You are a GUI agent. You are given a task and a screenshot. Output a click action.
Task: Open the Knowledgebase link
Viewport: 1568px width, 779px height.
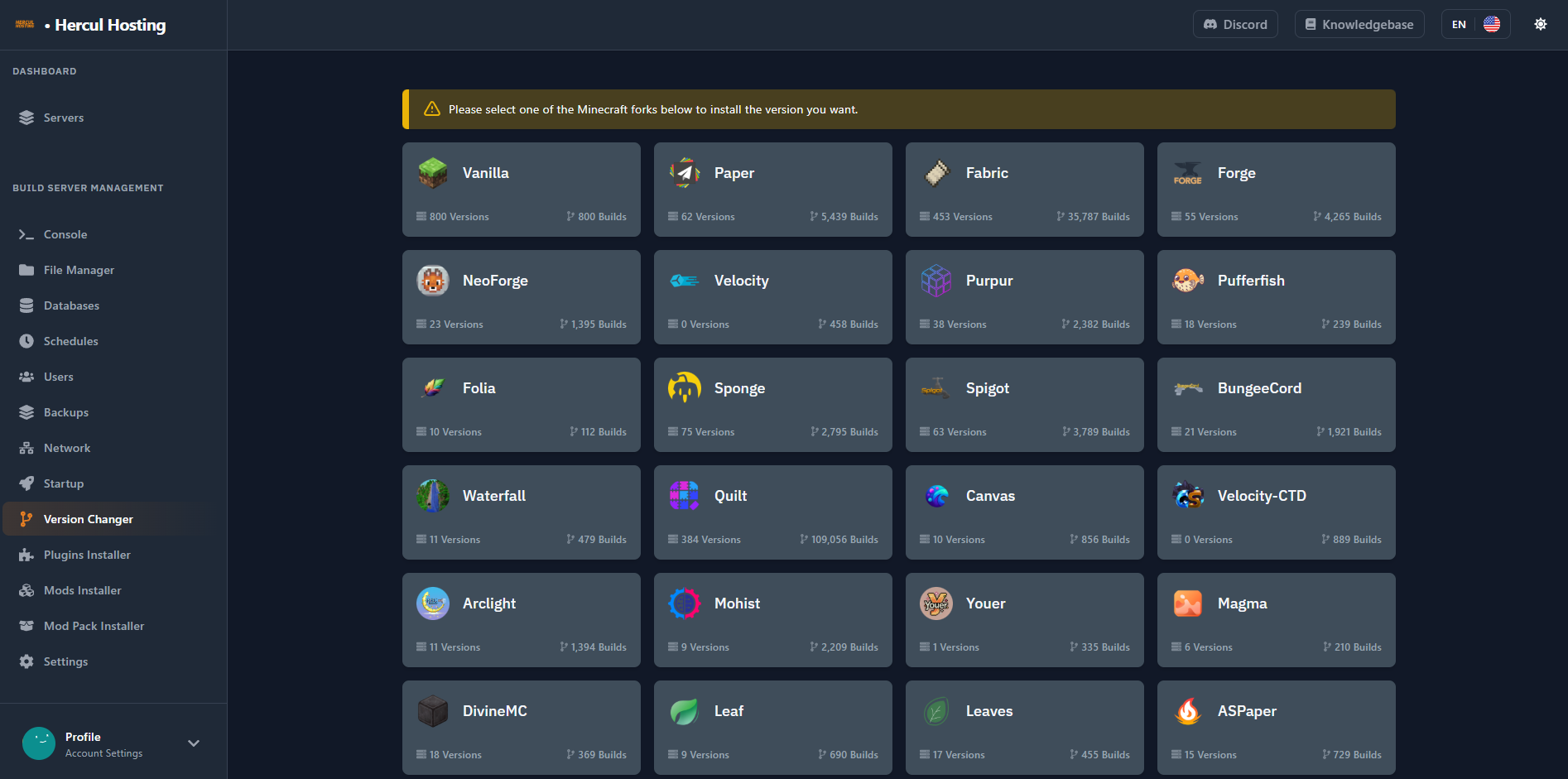pos(1359,24)
